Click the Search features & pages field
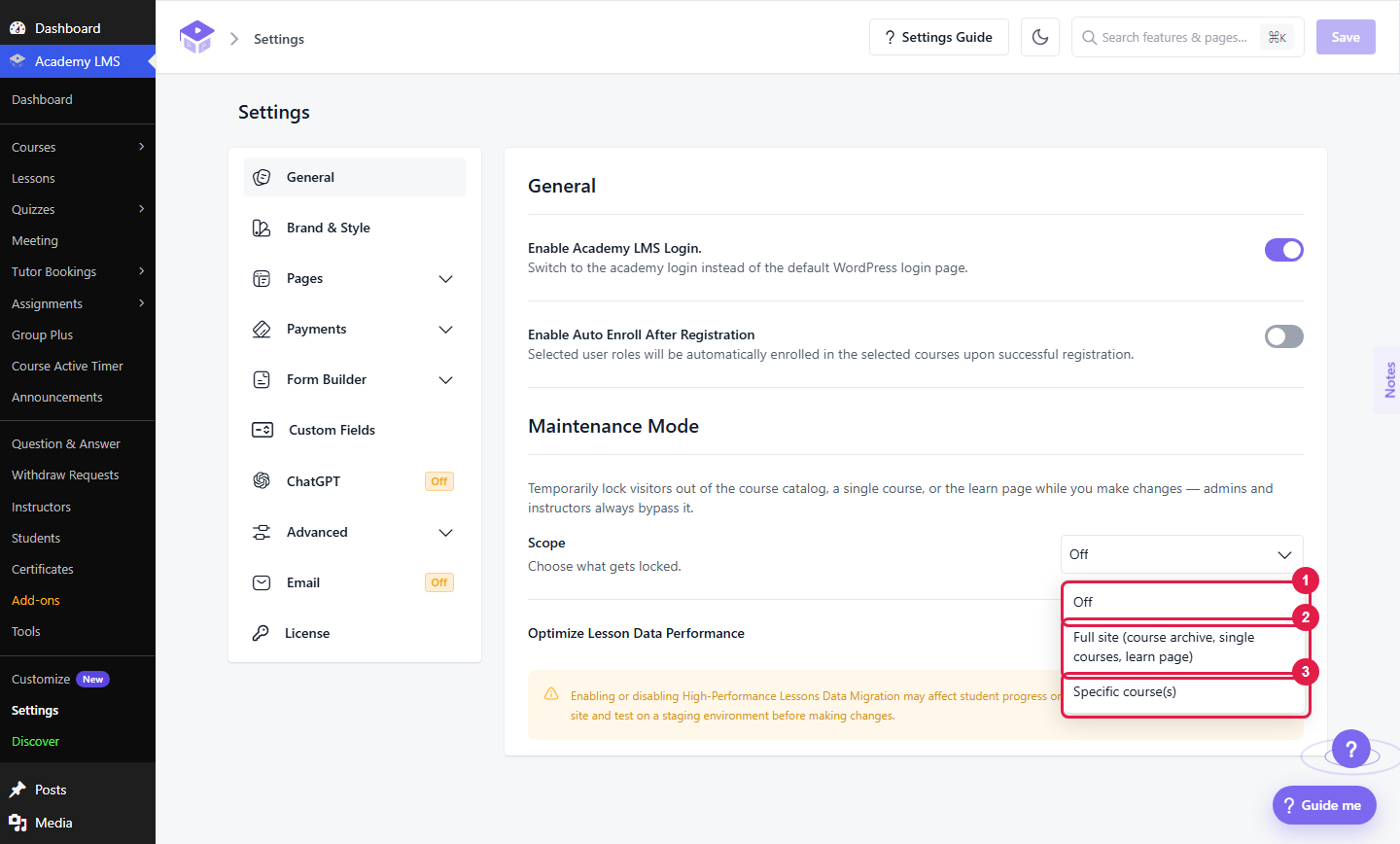This screenshot has height=844, width=1400. coord(1187,37)
